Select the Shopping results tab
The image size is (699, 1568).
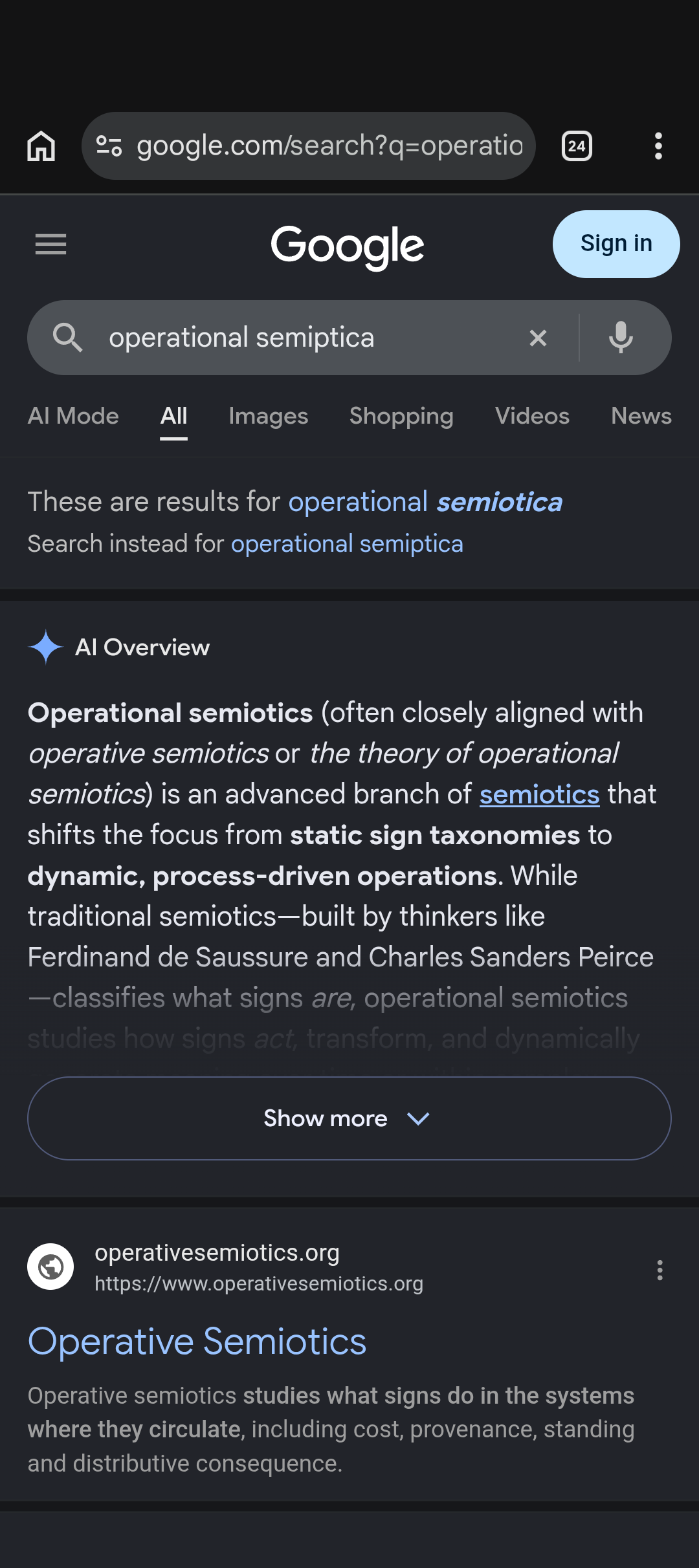pos(401,416)
